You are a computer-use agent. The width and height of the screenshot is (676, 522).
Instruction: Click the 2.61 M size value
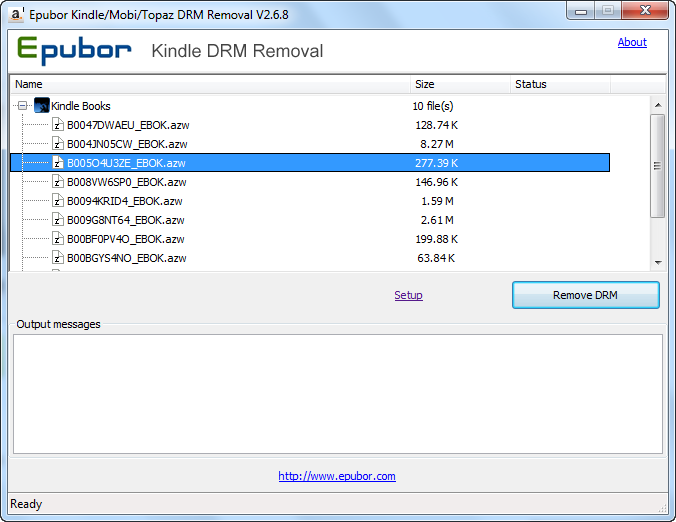point(437,220)
